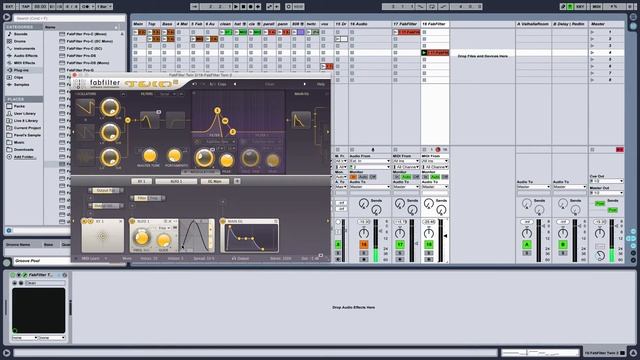Click the previous preset arrow in Twin

pyautogui.click(x=235, y=84)
